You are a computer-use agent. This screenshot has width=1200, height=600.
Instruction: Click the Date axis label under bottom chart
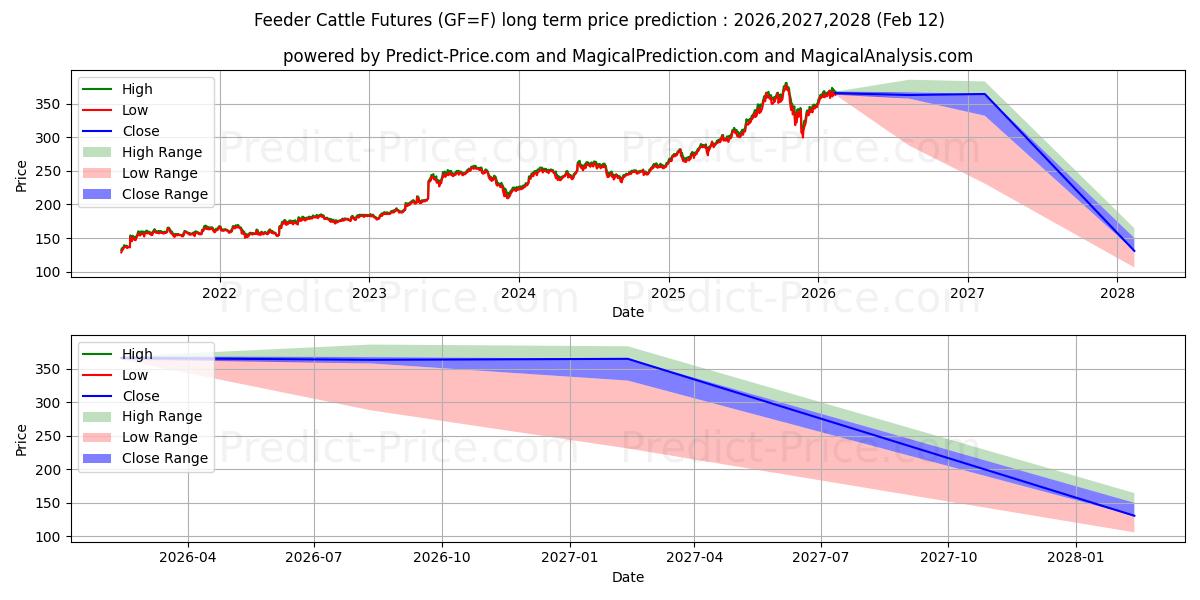(627, 577)
